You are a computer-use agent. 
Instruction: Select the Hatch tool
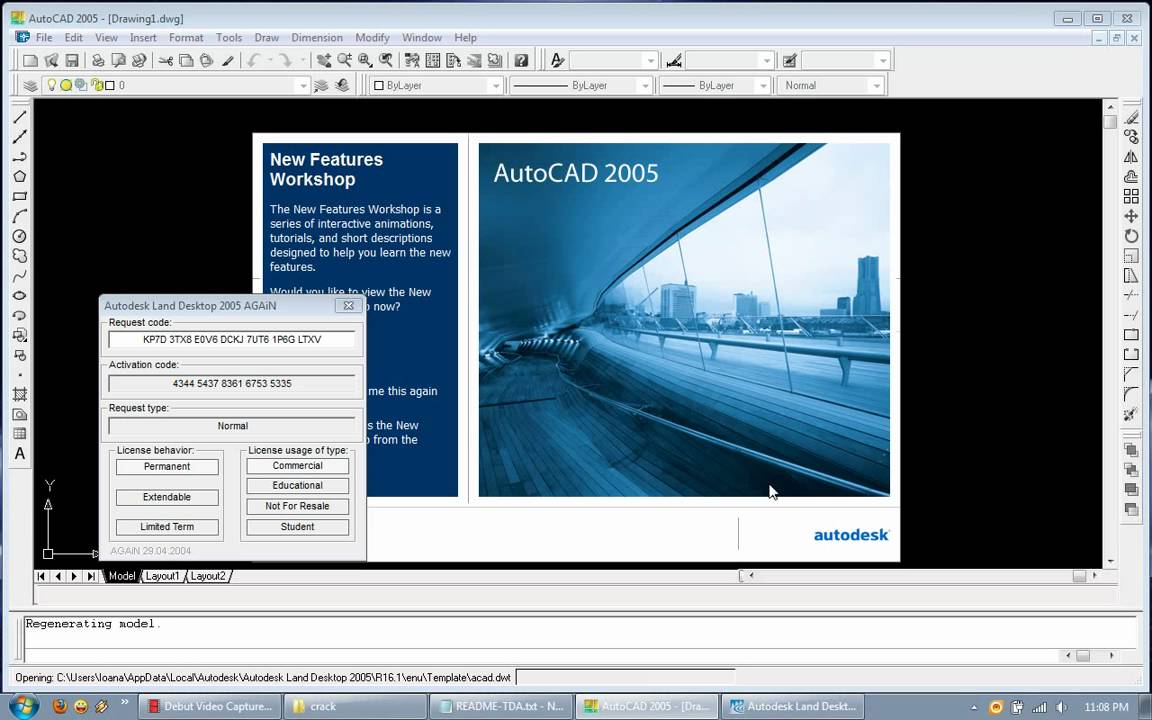click(20, 395)
